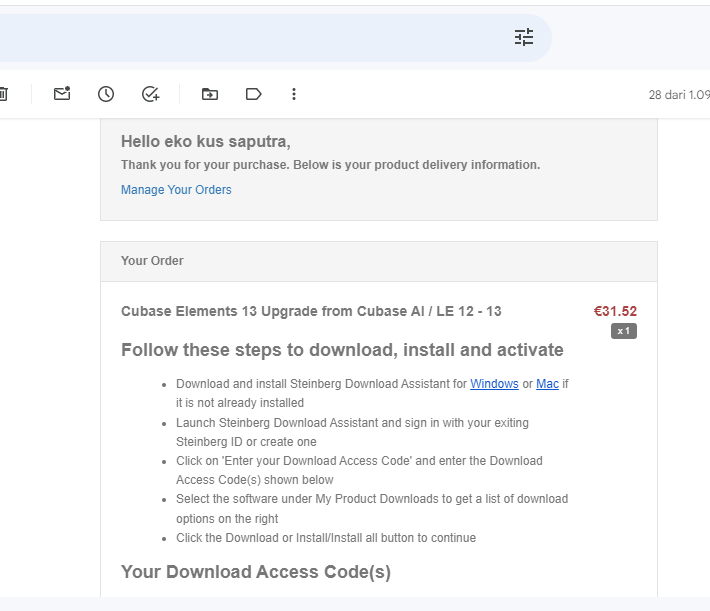Click the €31.52 price
Viewport: 710px width, 611px height.
pyautogui.click(x=615, y=311)
